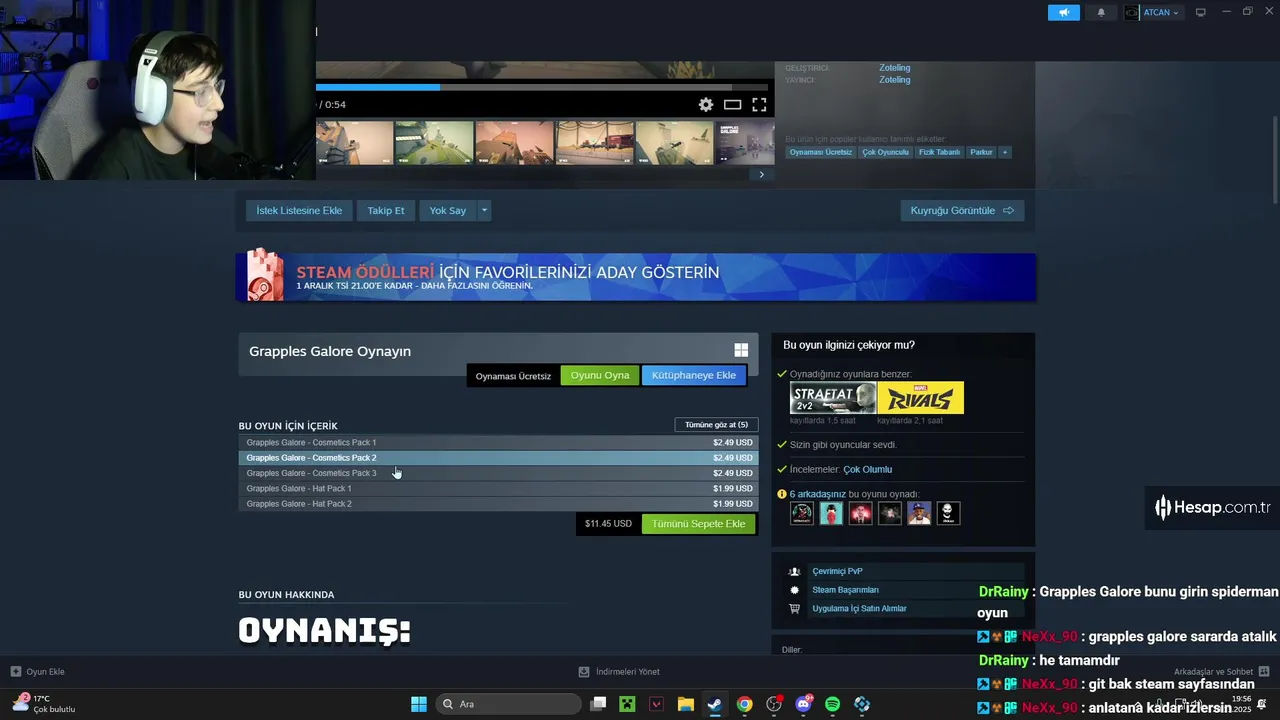Open Kuyruğu Görüntüle queue button
This screenshot has width=1280, height=720.
point(962,210)
